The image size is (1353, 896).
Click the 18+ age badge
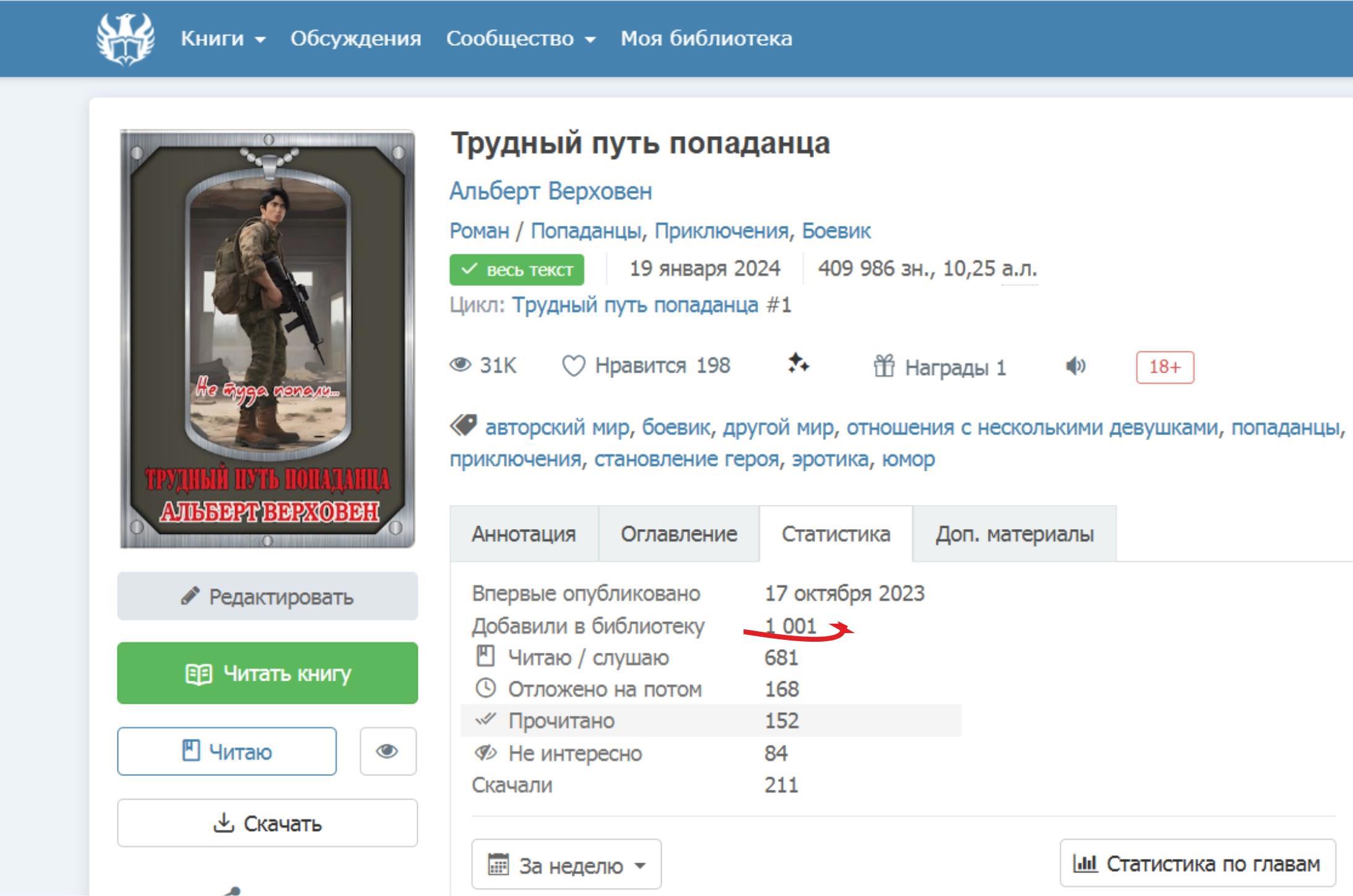click(x=1164, y=367)
